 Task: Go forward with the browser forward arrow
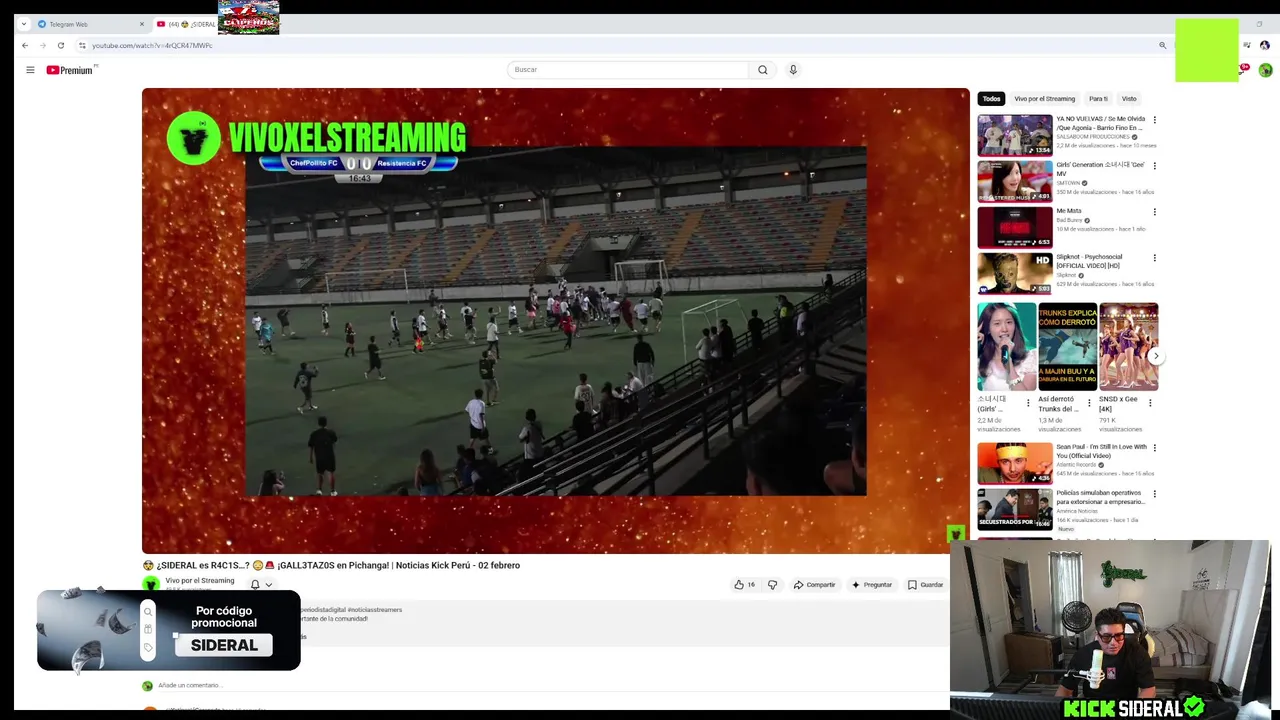coord(43,45)
